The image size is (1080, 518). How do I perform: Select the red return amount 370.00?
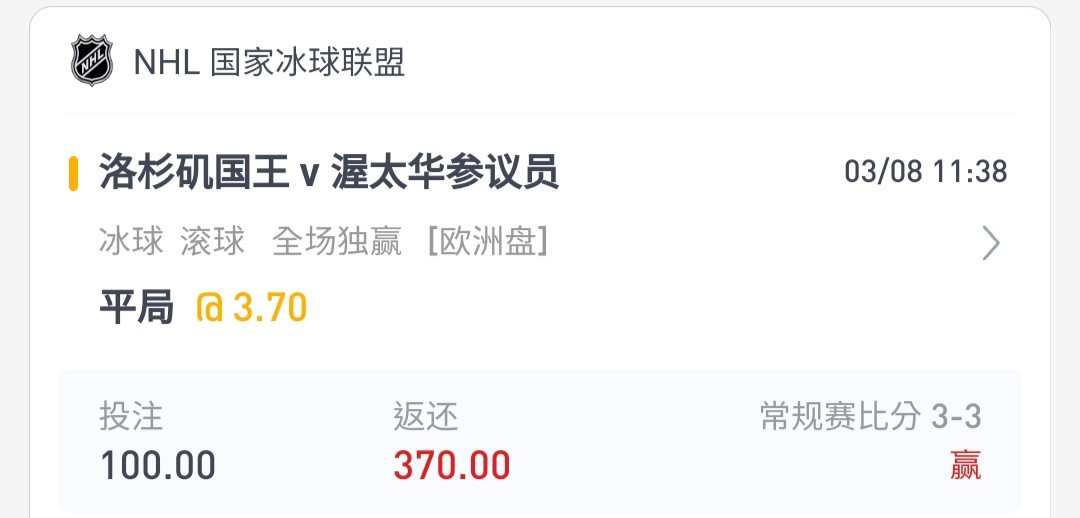(452, 465)
